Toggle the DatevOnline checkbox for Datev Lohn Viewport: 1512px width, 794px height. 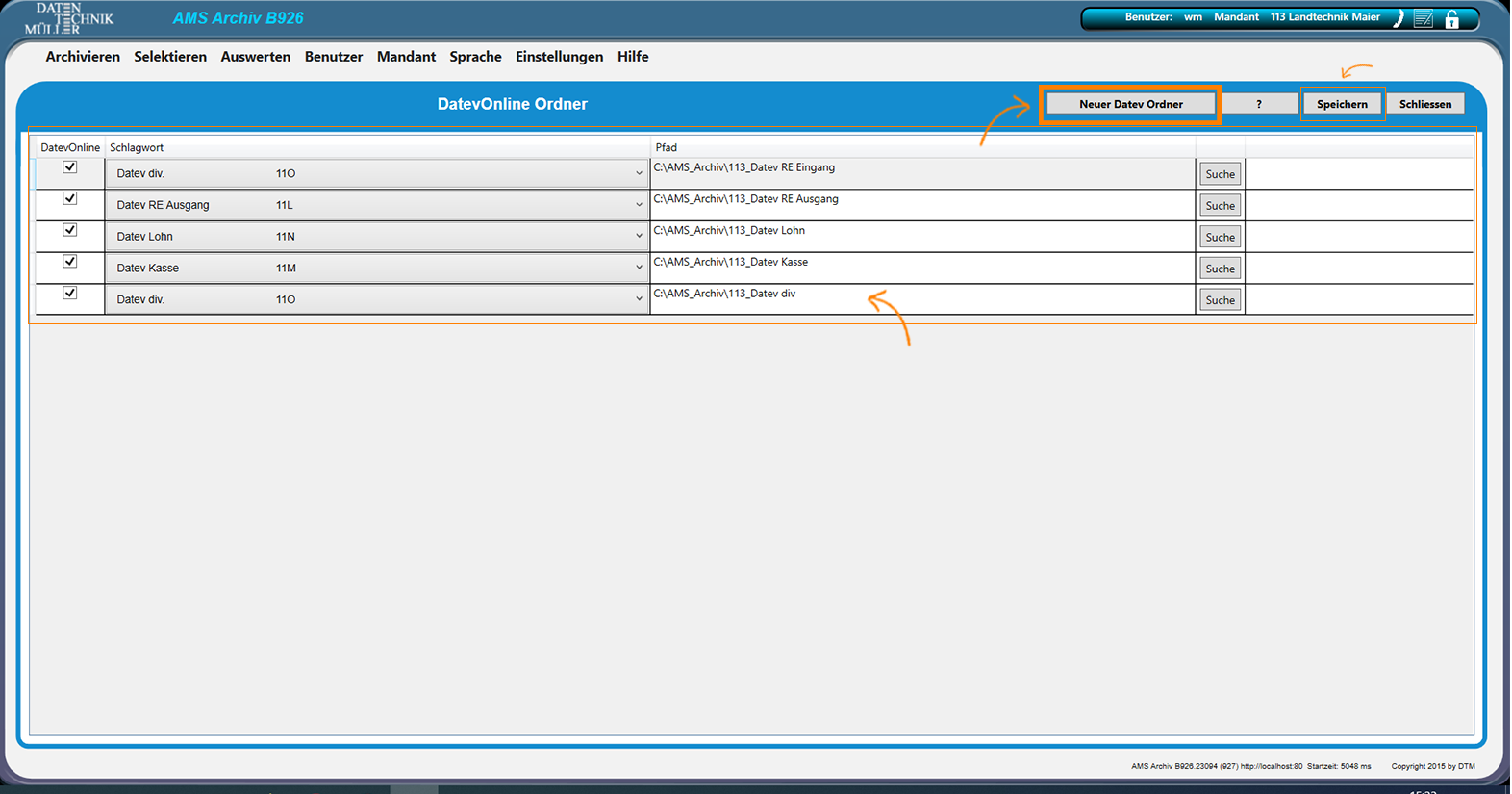[69, 230]
